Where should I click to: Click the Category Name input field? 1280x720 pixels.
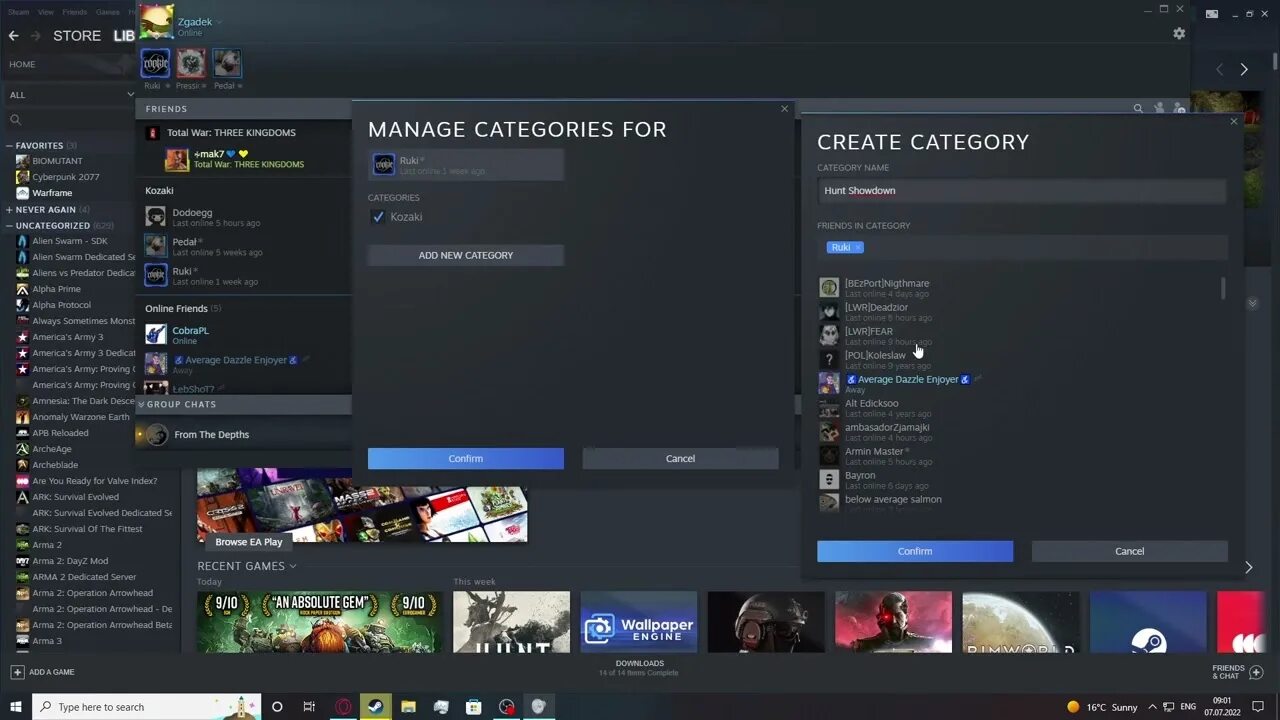(1022, 190)
